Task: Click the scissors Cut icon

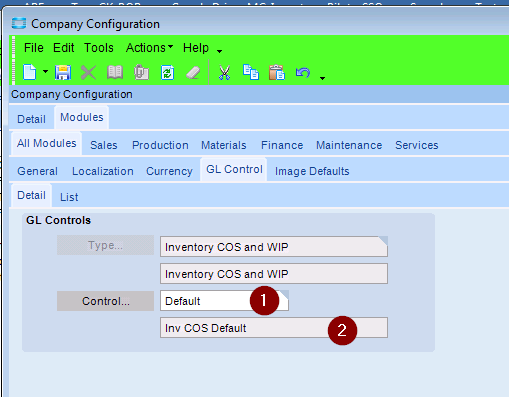Action: tap(224, 72)
